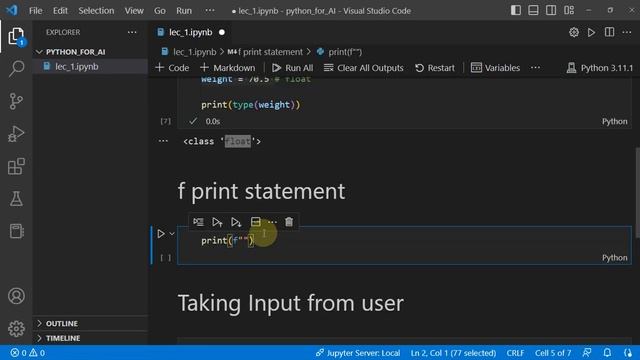The height and width of the screenshot is (360, 640).
Task: Open the Accounts icon
Action: (16, 296)
